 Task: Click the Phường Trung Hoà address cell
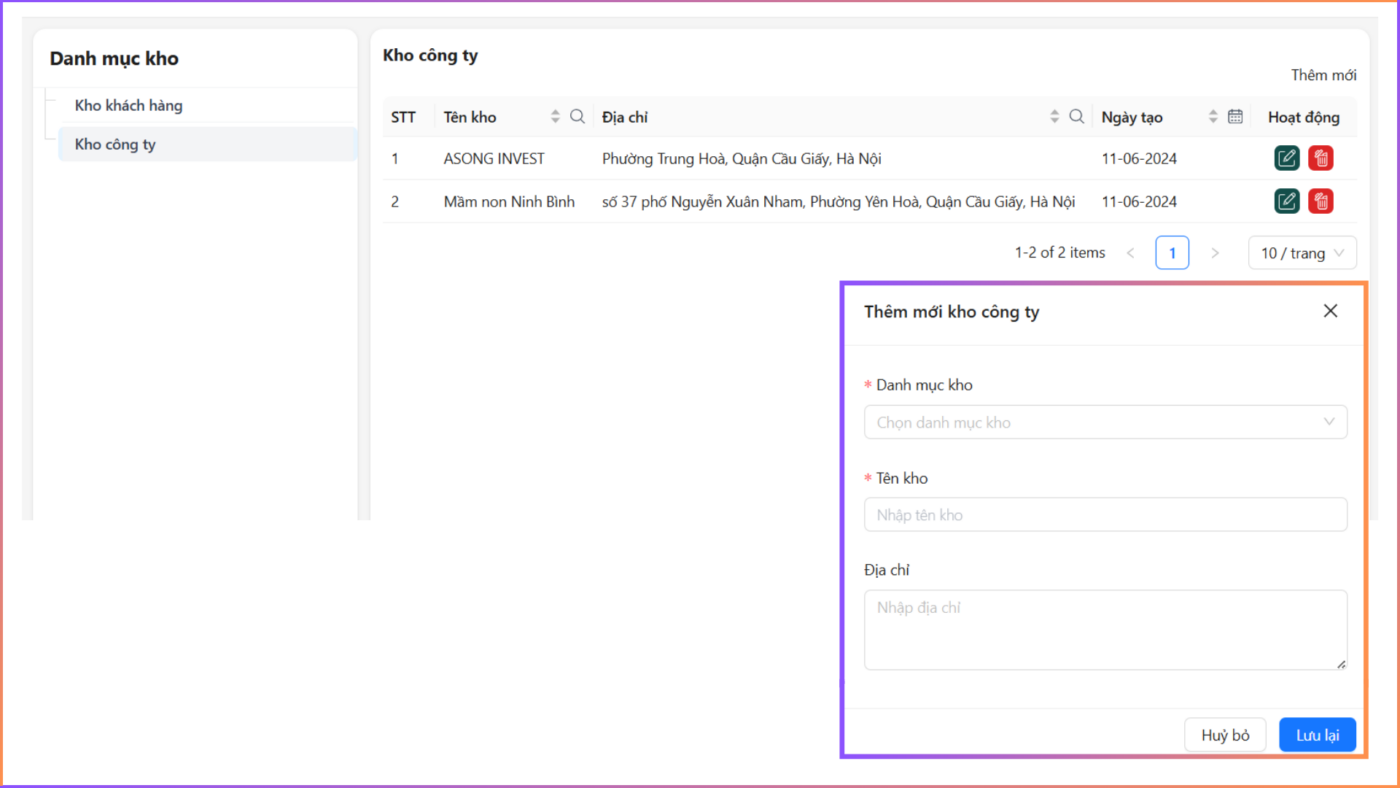pos(741,158)
